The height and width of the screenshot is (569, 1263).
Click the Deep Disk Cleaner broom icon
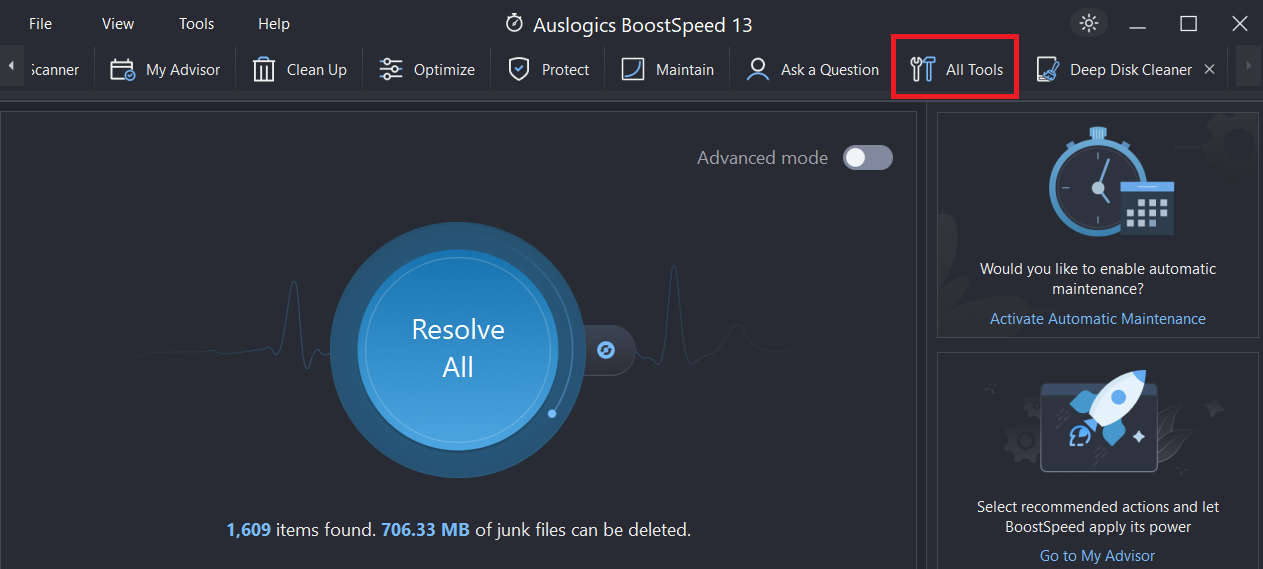click(1047, 69)
